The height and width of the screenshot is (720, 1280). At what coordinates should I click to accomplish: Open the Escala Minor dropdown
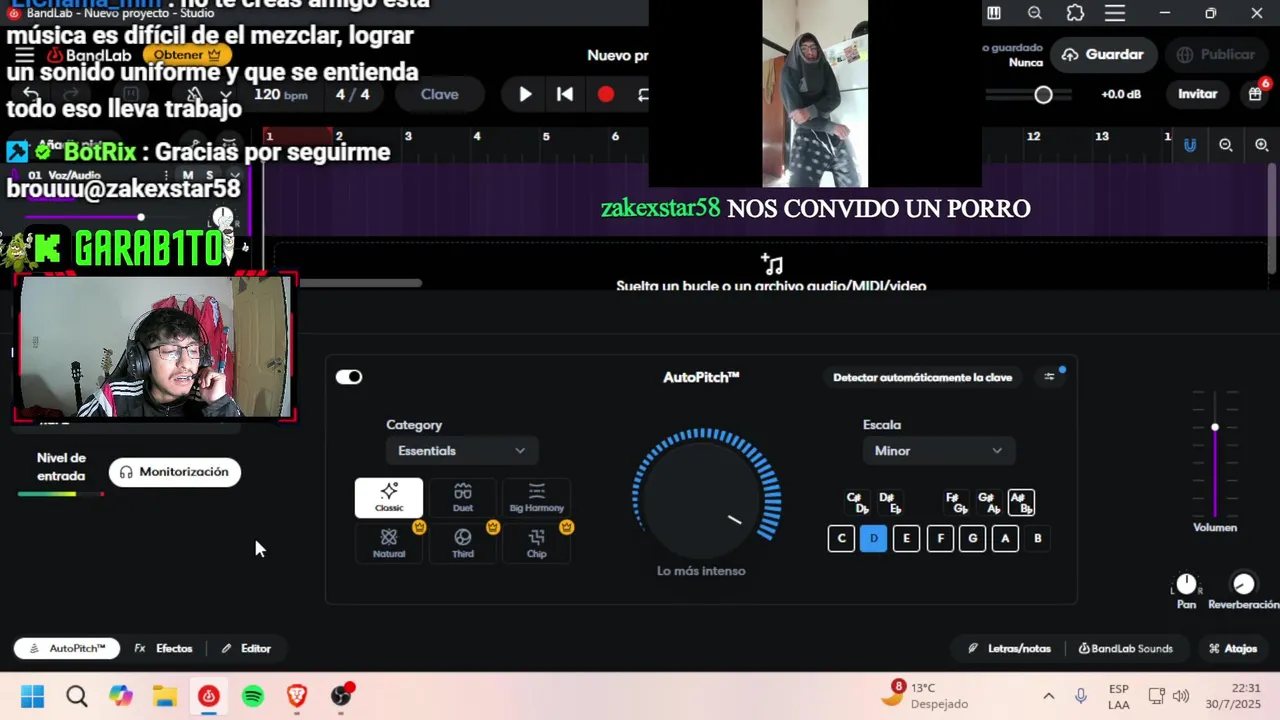coord(938,451)
